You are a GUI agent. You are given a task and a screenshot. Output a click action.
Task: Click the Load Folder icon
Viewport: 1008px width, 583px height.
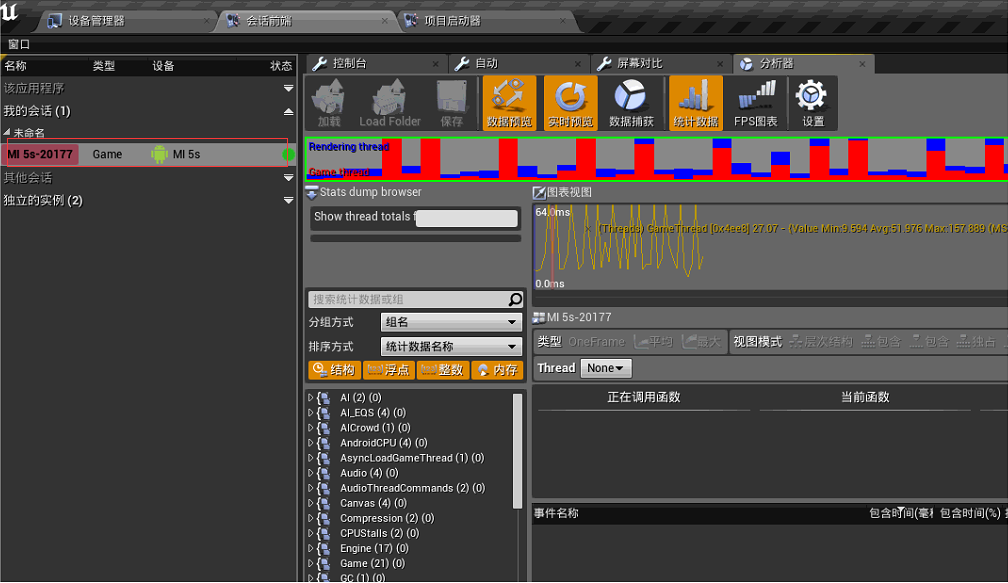click(x=388, y=102)
